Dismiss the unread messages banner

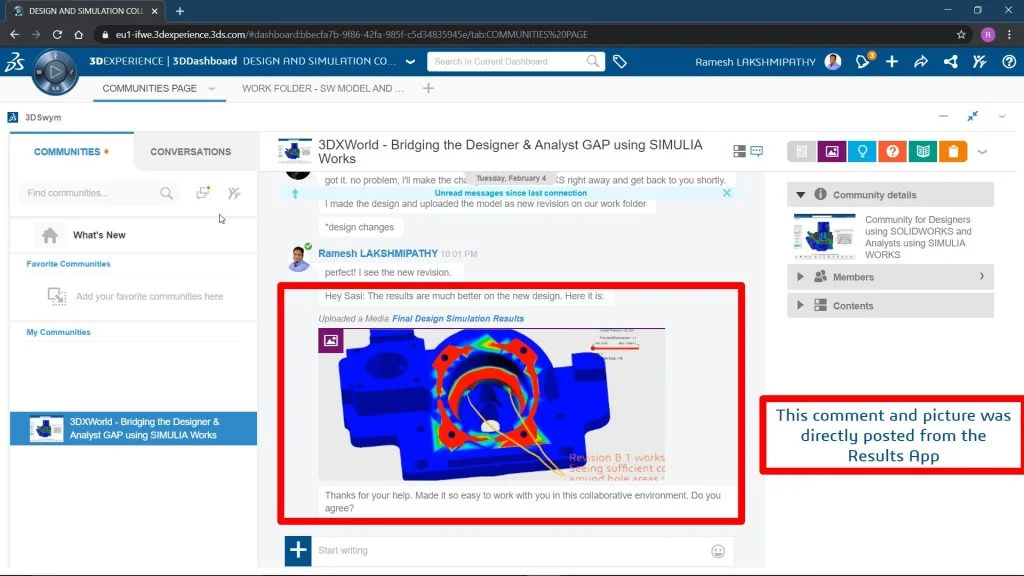[727, 193]
